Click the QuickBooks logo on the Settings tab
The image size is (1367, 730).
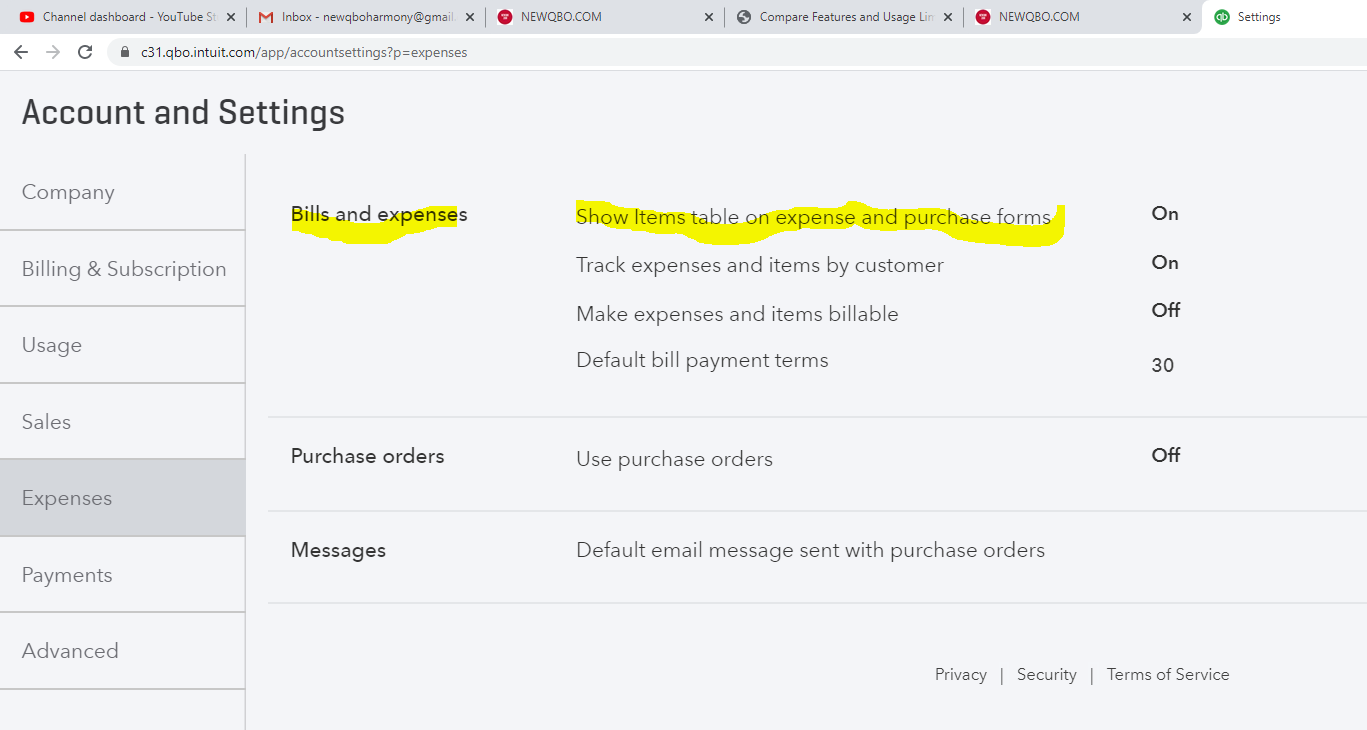1221,16
